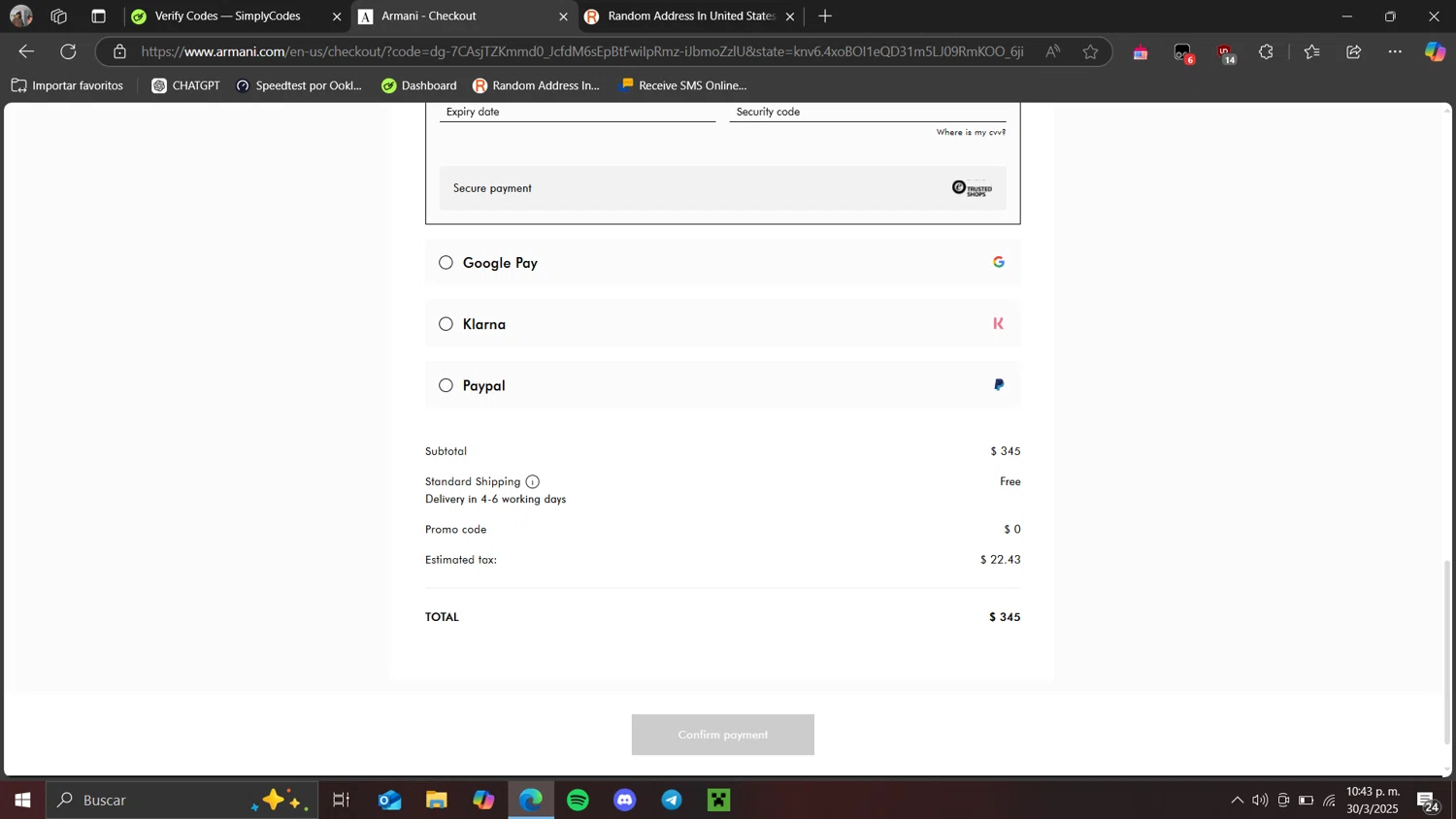Screen dimensions: 1456x819
Task: Open the Dashboard bookmark
Action: pos(418,85)
